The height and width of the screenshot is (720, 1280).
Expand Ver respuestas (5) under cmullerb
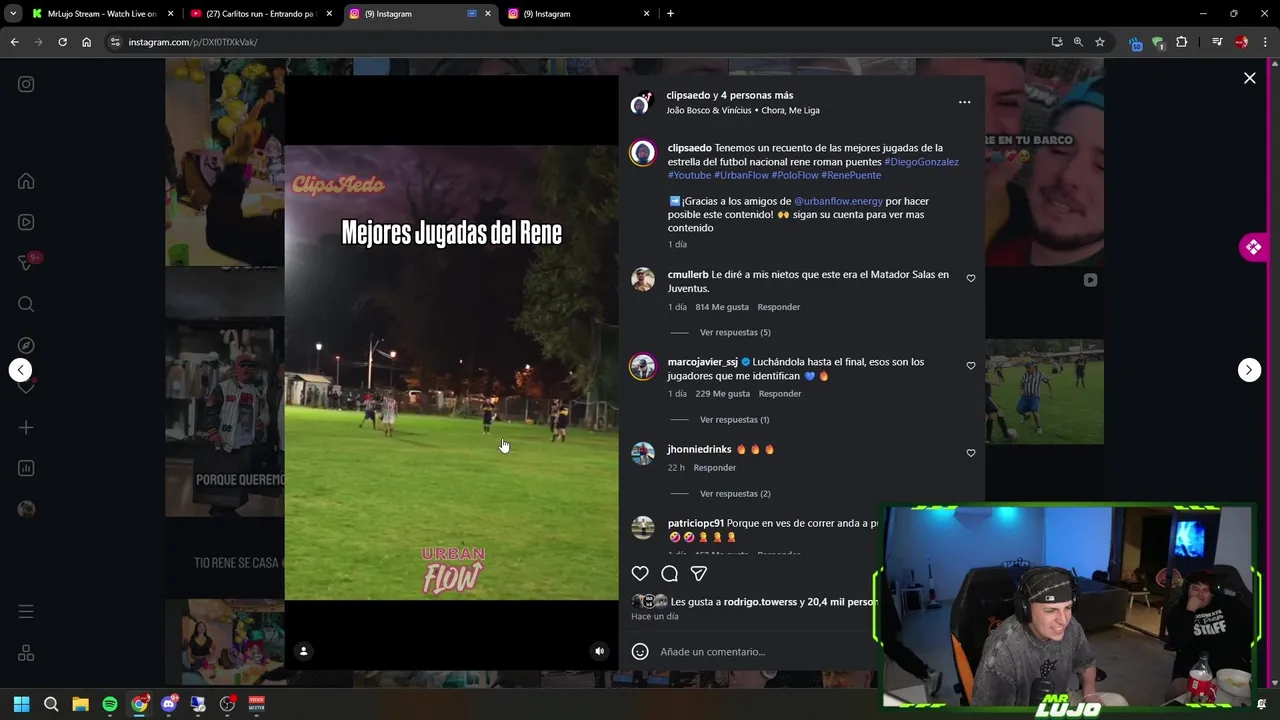pyautogui.click(x=735, y=332)
